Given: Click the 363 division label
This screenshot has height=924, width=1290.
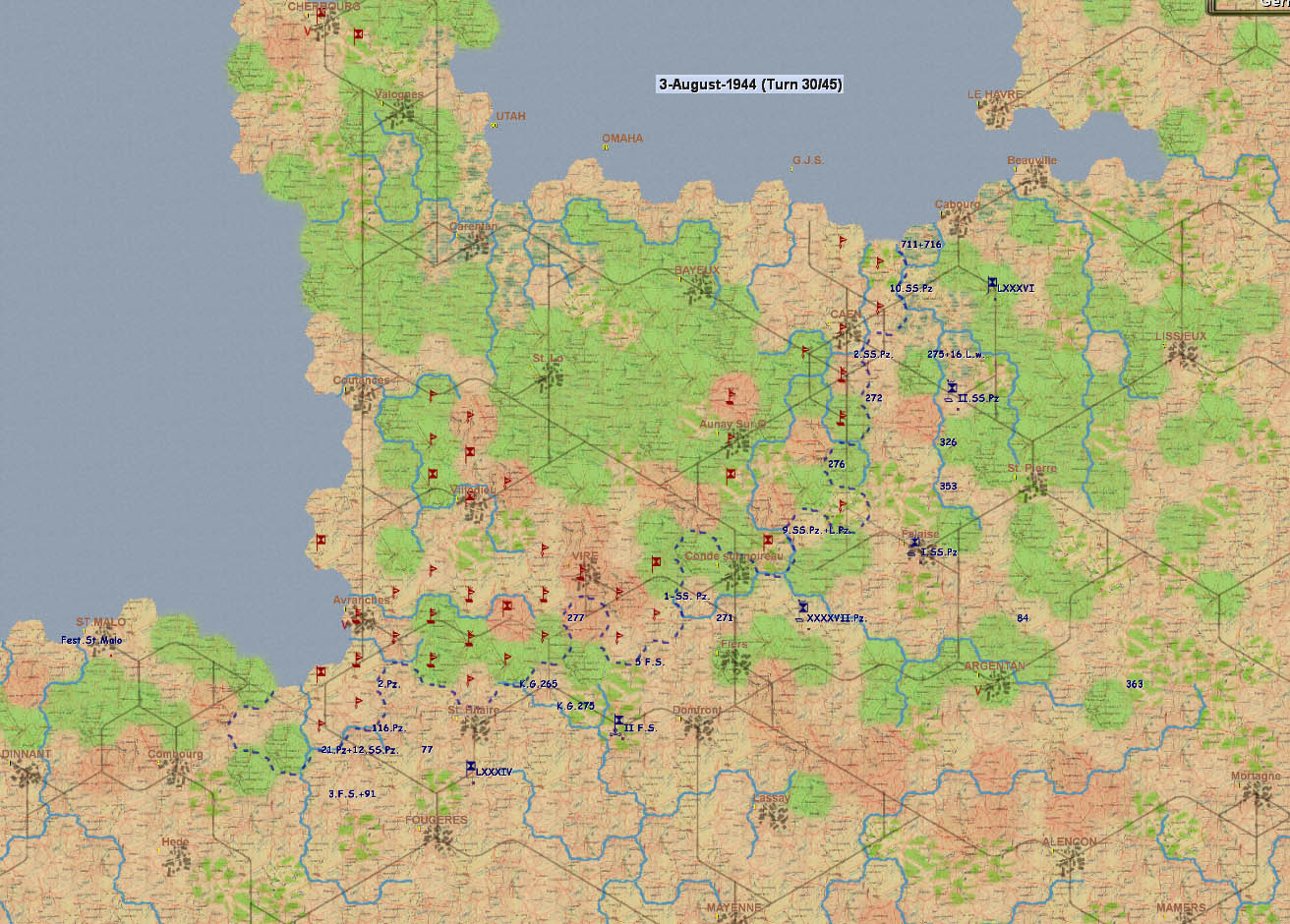Looking at the screenshot, I should point(1135,684).
